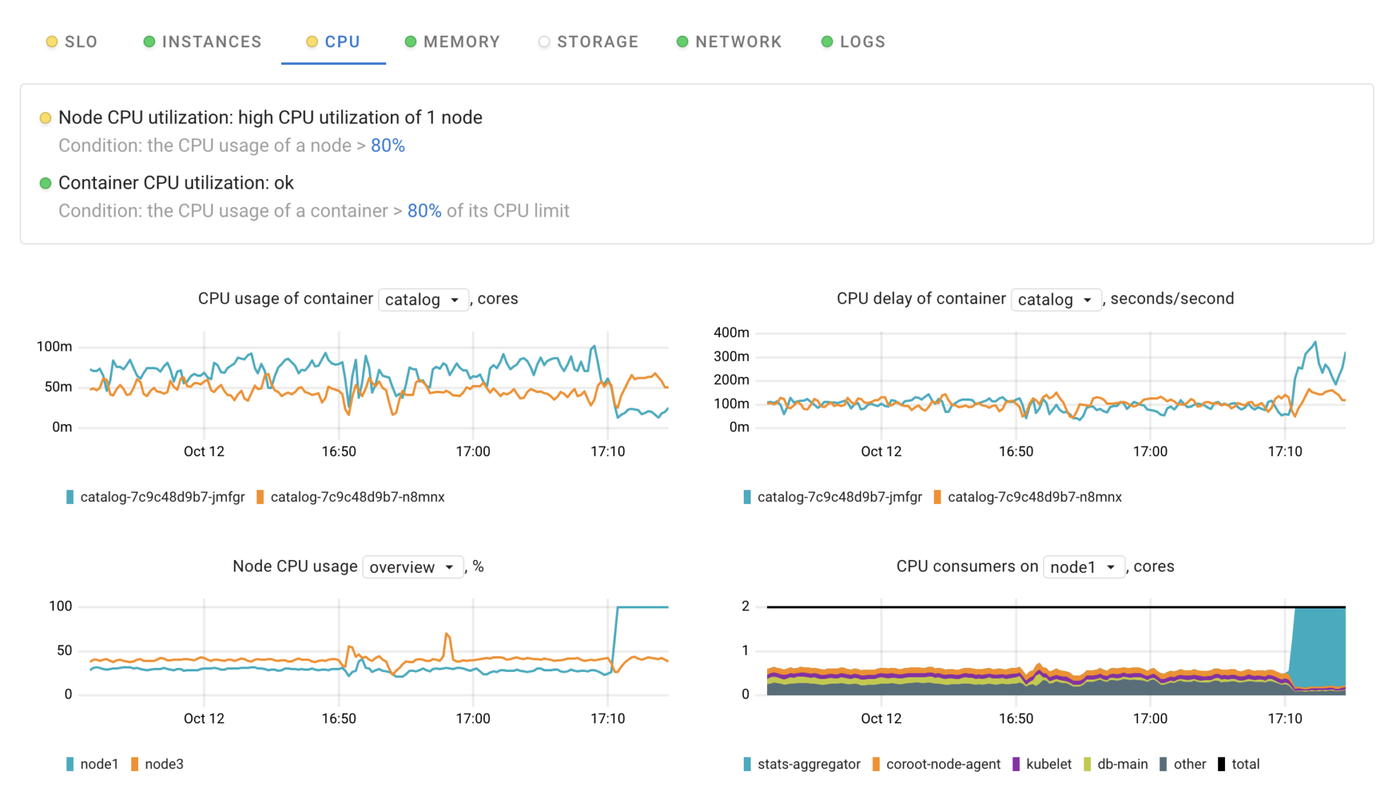Screen dimensions: 1400x791
Task: Open the overview dropdown for Node CPU usage
Action: (413, 566)
